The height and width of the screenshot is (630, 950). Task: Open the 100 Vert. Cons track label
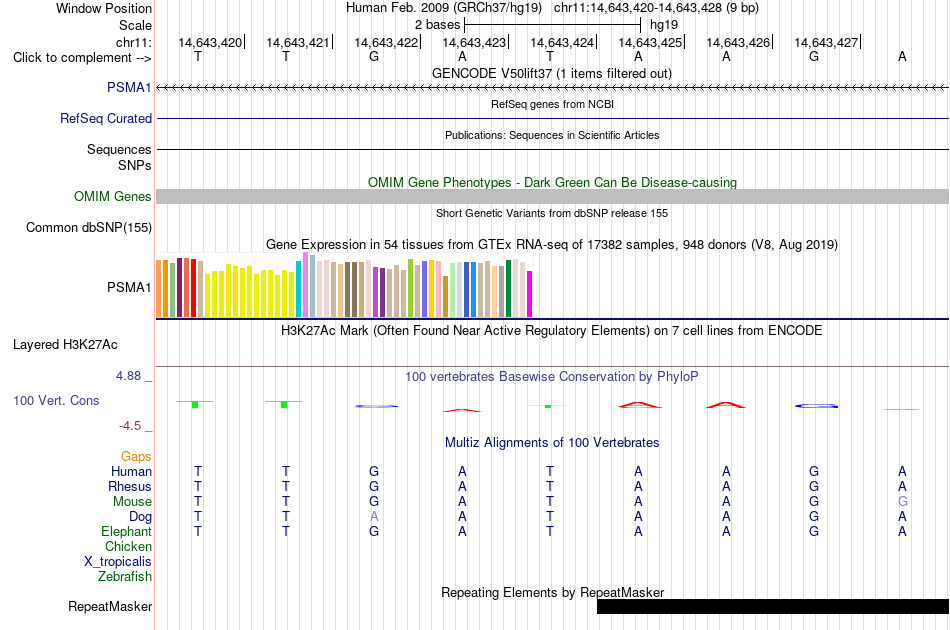[56, 400]
